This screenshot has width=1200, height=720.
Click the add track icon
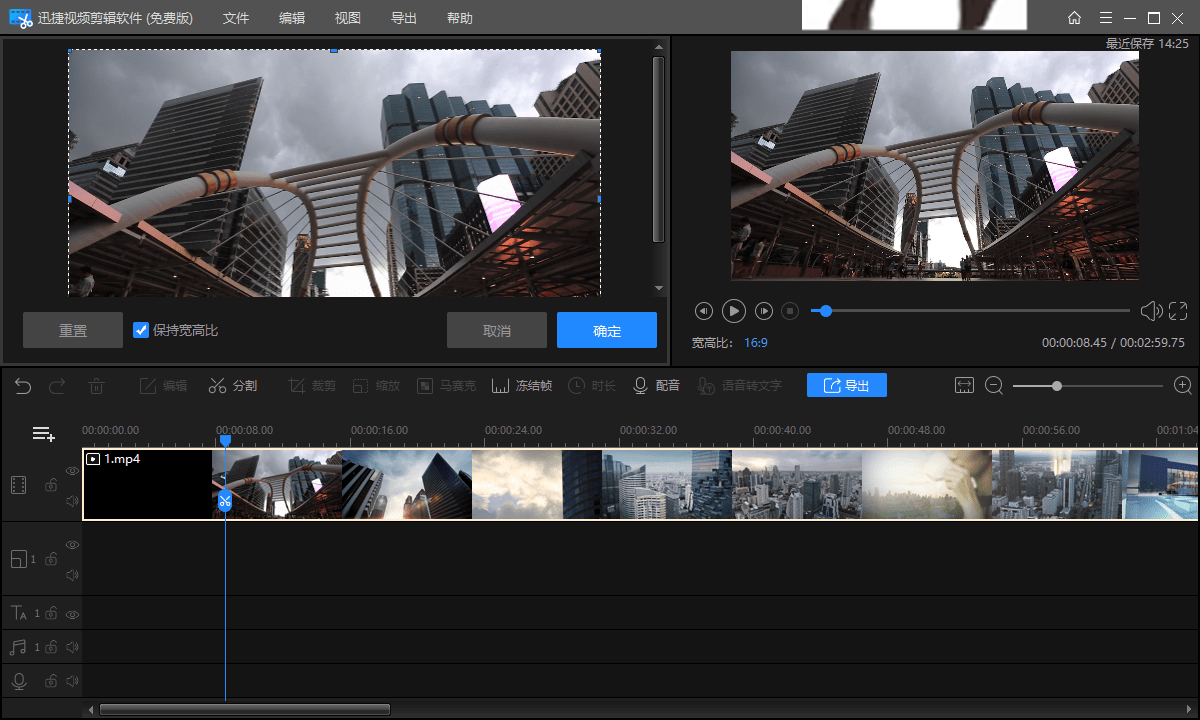[43, 434]
